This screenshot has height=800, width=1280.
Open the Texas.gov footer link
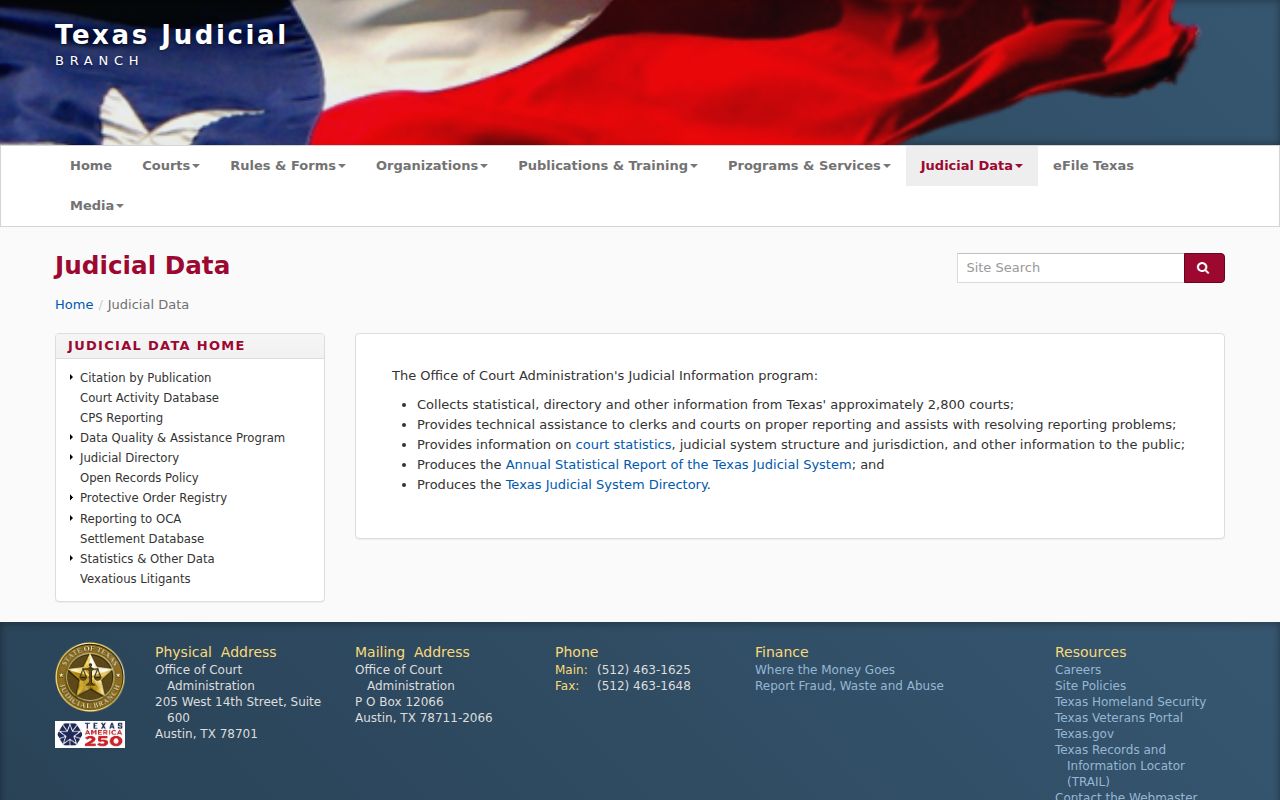pyautogui.click(x=1084, y=734)
